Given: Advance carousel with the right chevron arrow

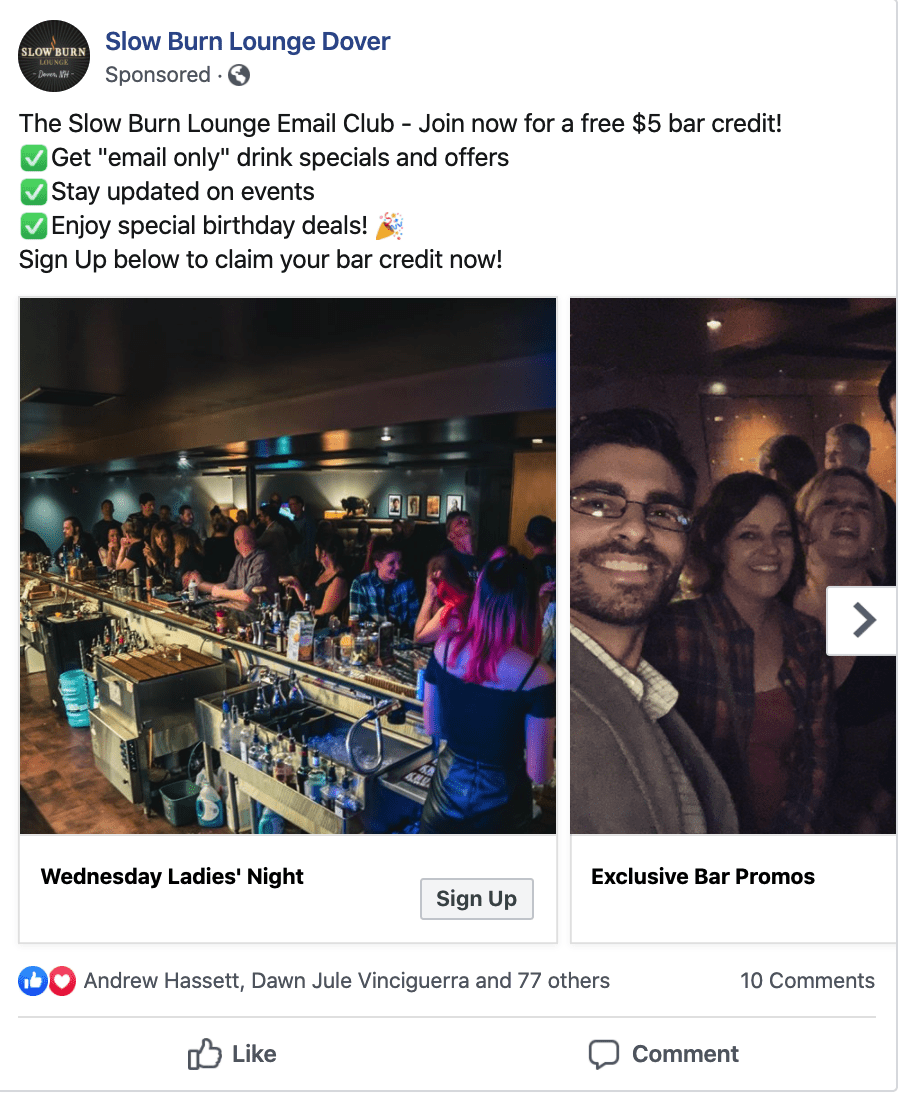Looking at the screenshot, I should pyautogui.click(x=863, y=621).
